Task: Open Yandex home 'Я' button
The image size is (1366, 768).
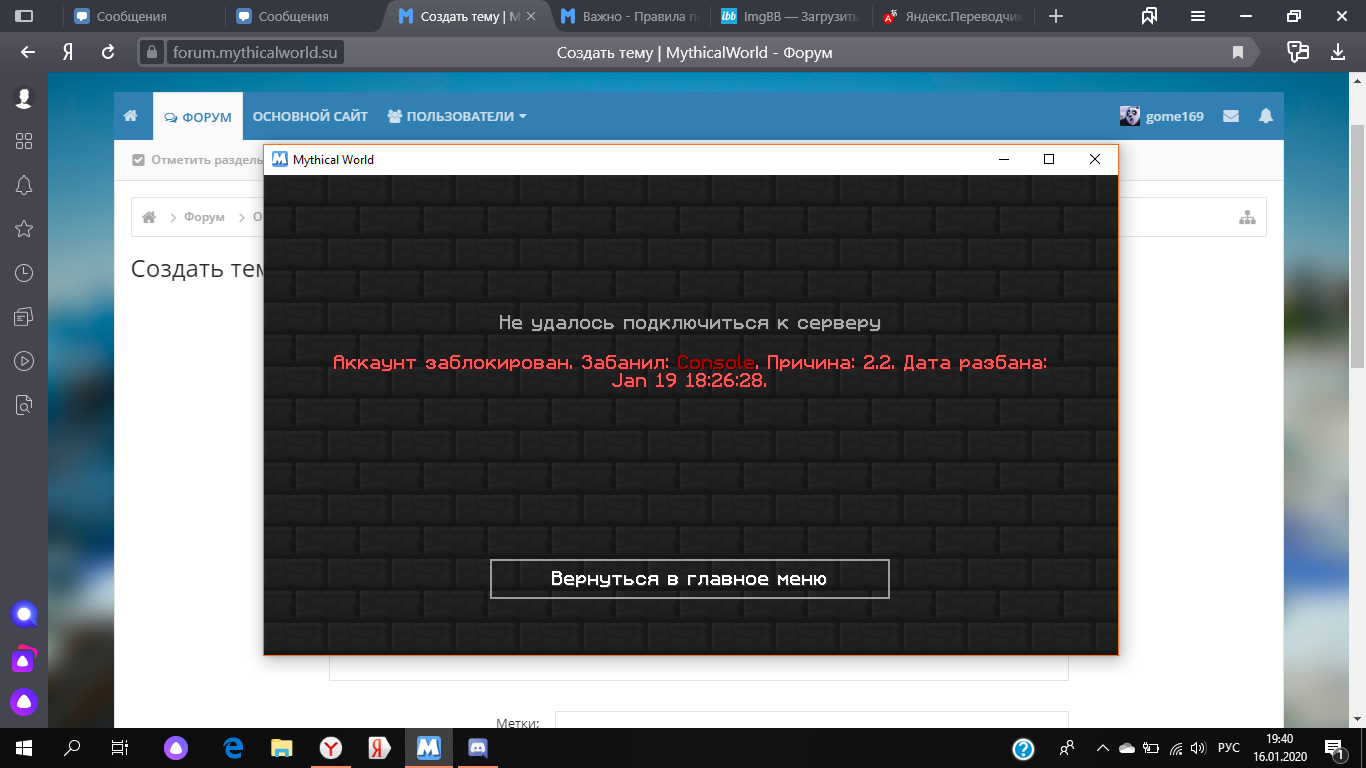Action: pyautogui.click(x=68, y=52)
